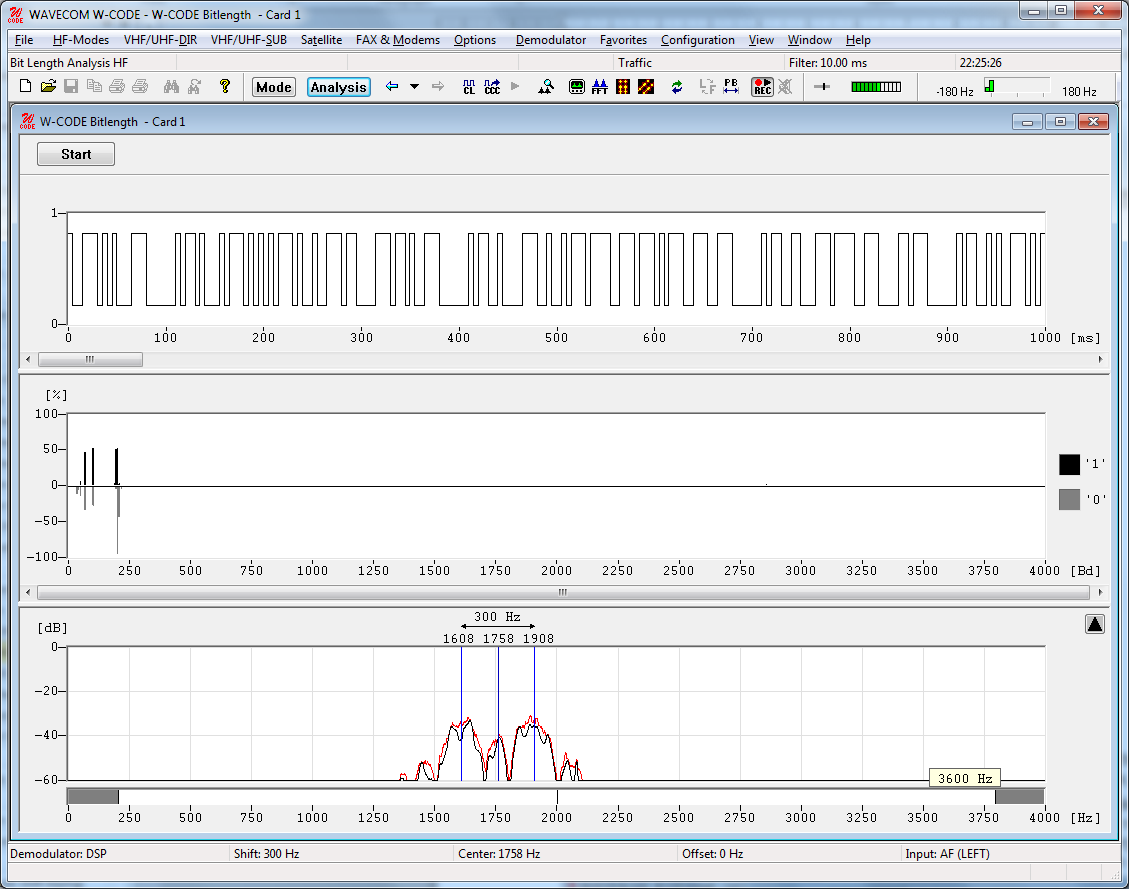
Task: Click the Demodulator: DSP status field
Action: (117, 854)
